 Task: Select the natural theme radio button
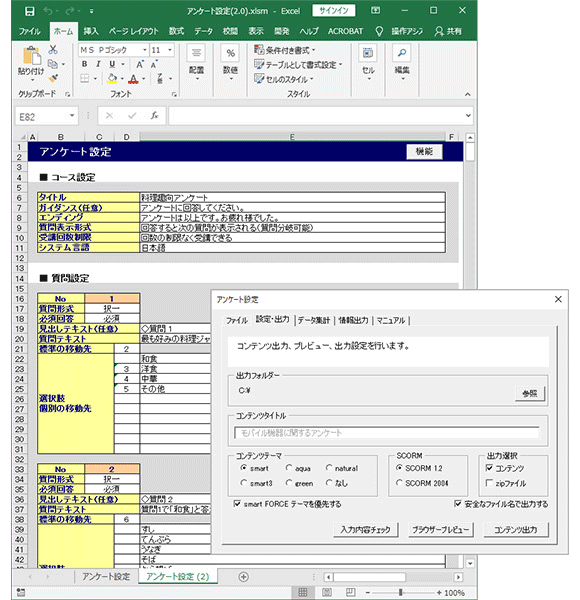coord(329,468)
